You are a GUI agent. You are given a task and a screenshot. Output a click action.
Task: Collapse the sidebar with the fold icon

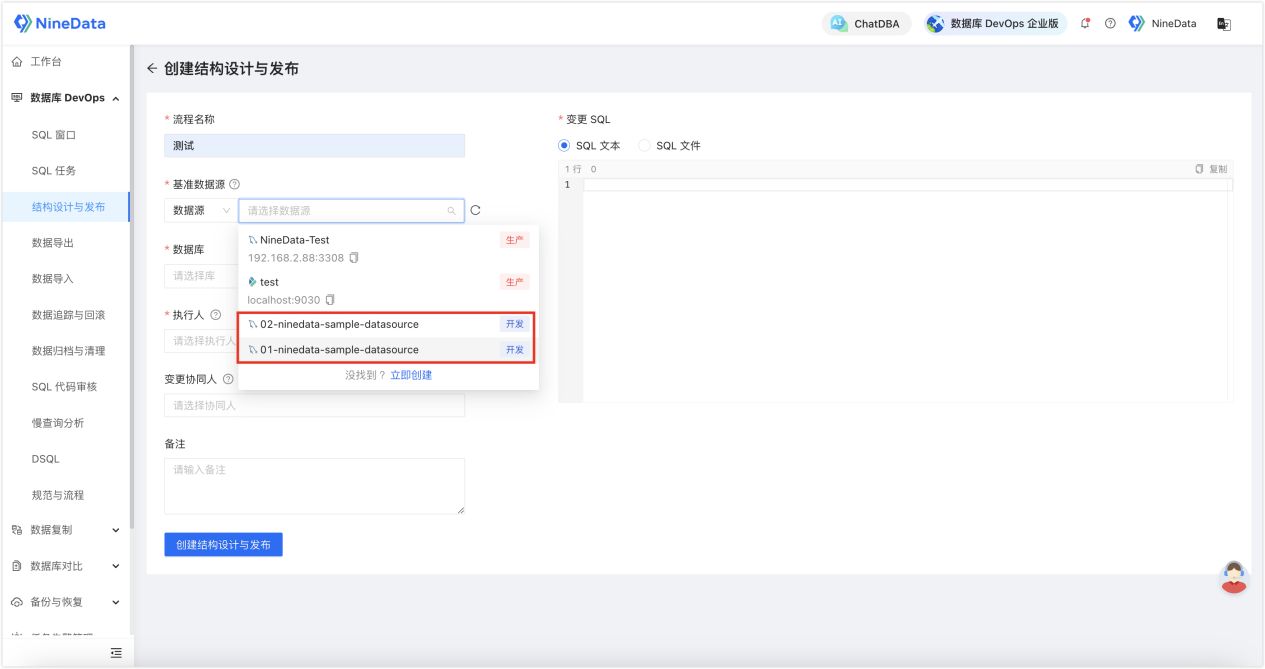tap(116, 653)
